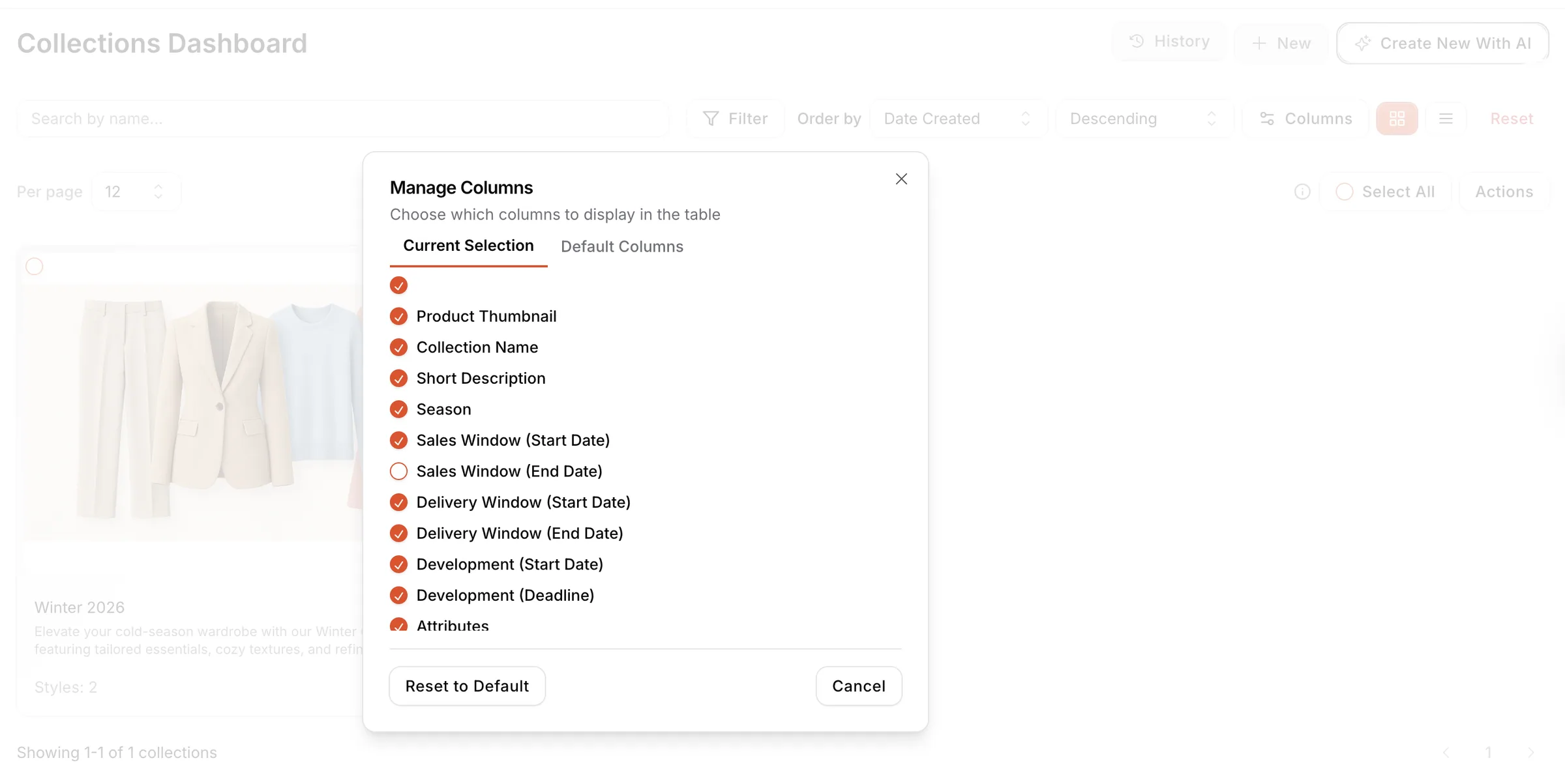Open the Columns manager button

[1305, 119]
